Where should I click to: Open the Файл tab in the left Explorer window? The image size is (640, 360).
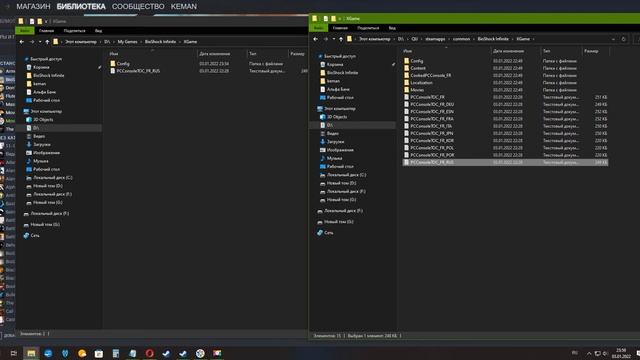point(25,31)
